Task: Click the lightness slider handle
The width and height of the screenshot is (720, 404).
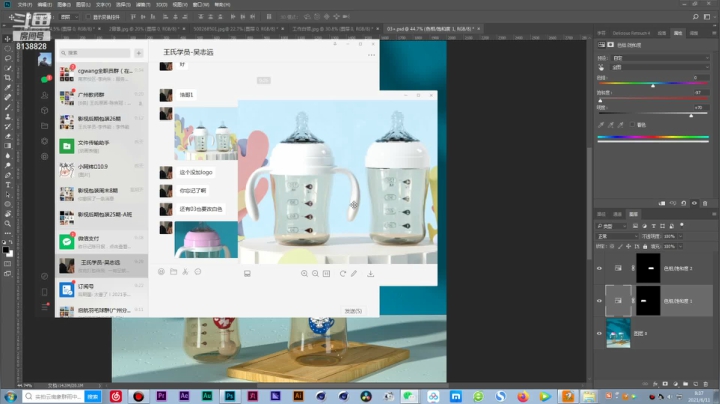Action: [691, 115]
